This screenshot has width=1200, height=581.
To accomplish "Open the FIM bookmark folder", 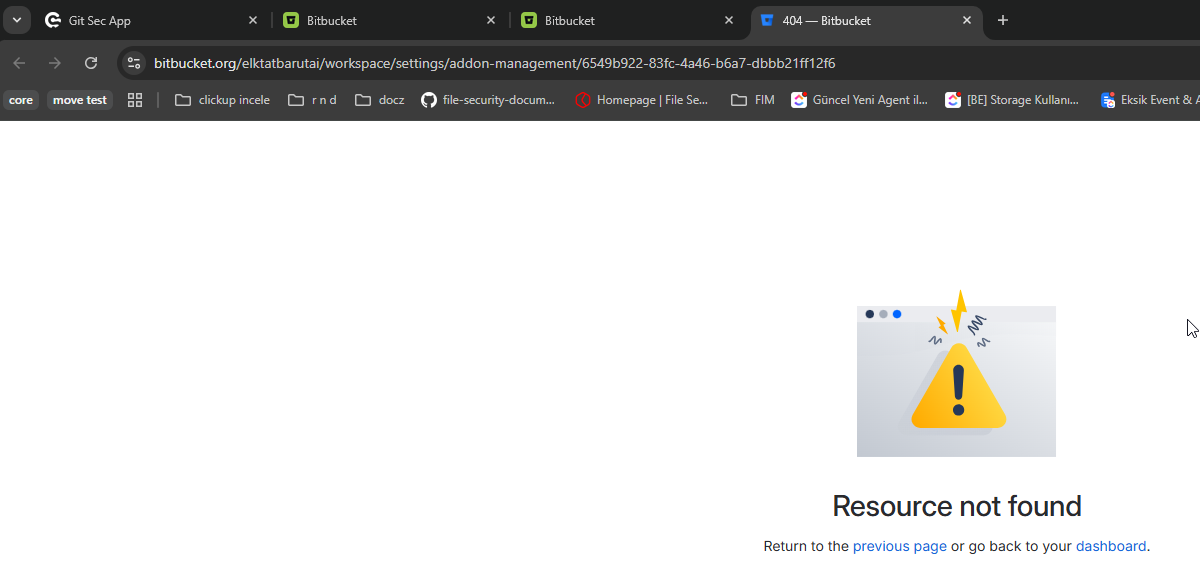I will (753, 100).
